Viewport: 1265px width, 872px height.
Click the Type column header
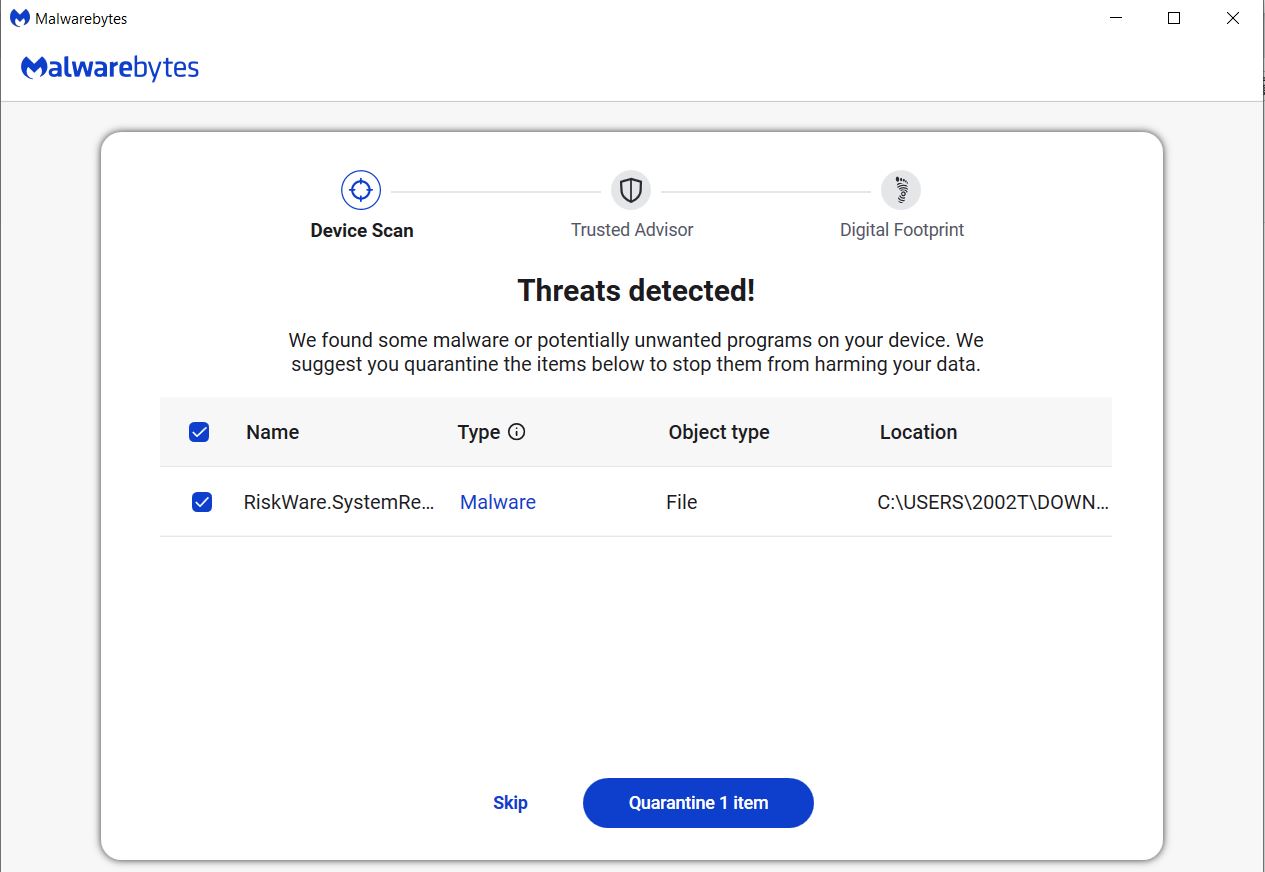tap(479, 432)
